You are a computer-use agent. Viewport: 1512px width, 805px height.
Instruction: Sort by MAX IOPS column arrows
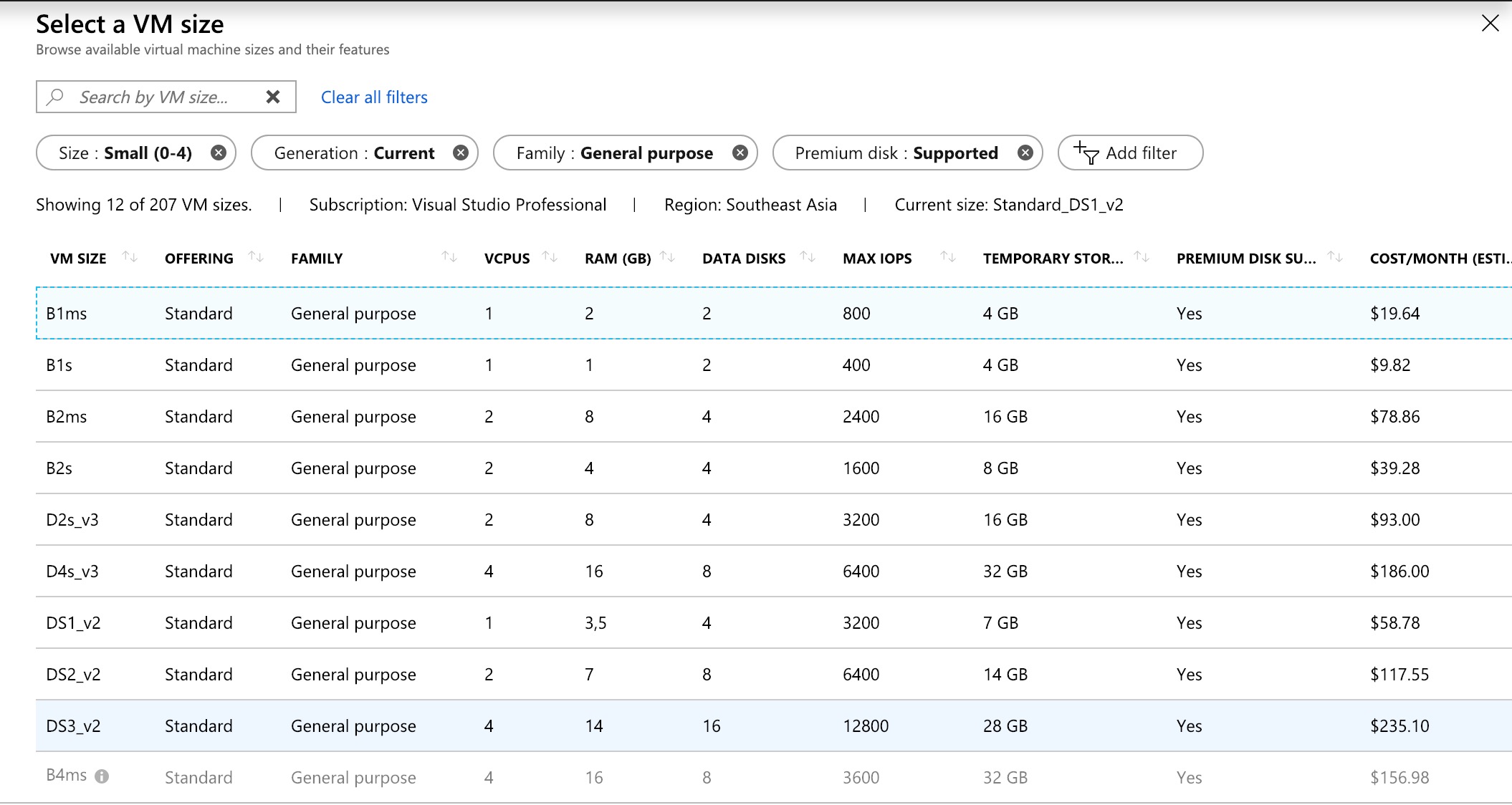point(947,256)
